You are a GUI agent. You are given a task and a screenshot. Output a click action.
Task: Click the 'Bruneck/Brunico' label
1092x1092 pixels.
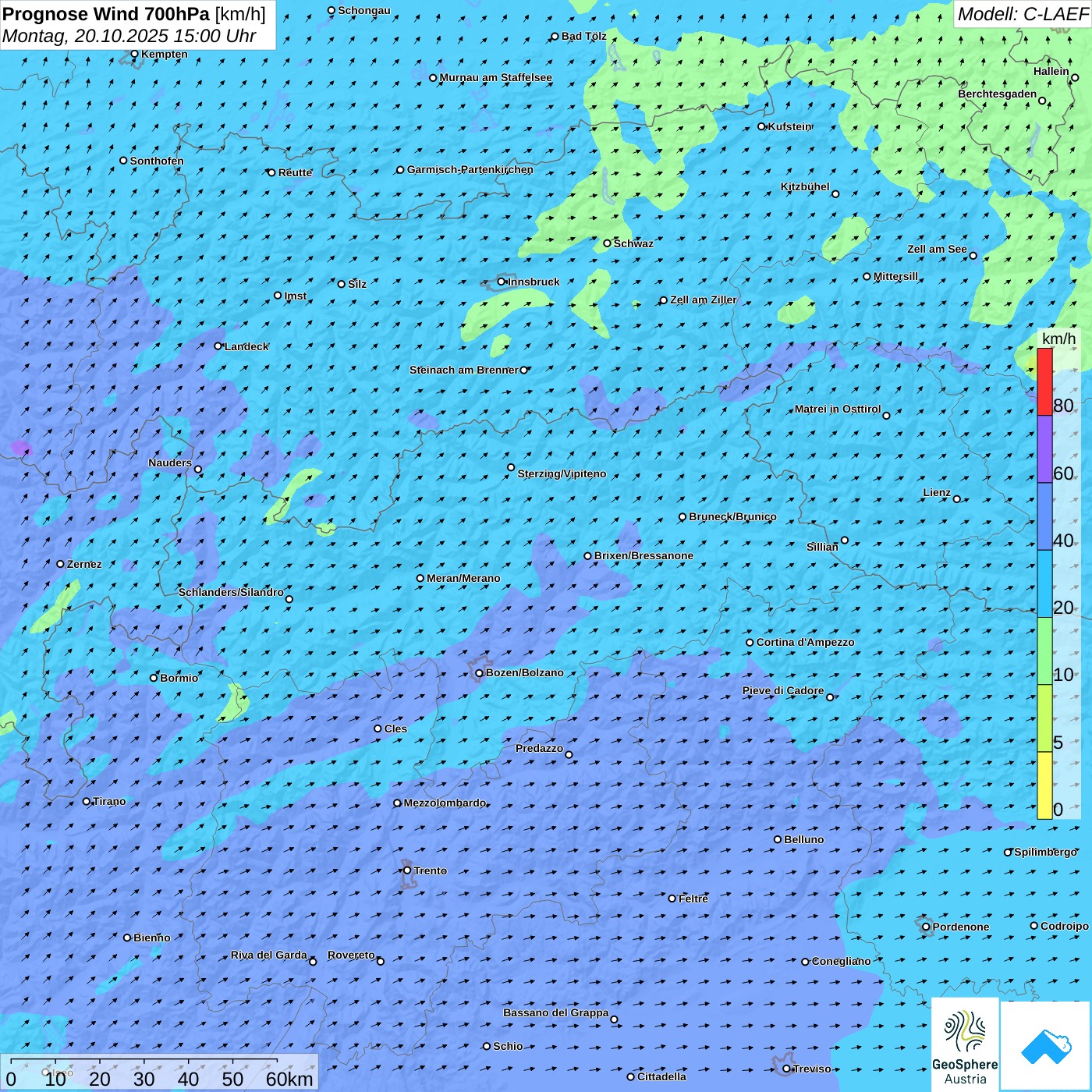tap(732, 516)
